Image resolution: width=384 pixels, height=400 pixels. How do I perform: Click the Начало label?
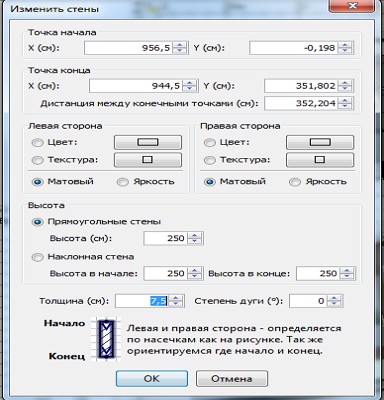tap(64, 323)
